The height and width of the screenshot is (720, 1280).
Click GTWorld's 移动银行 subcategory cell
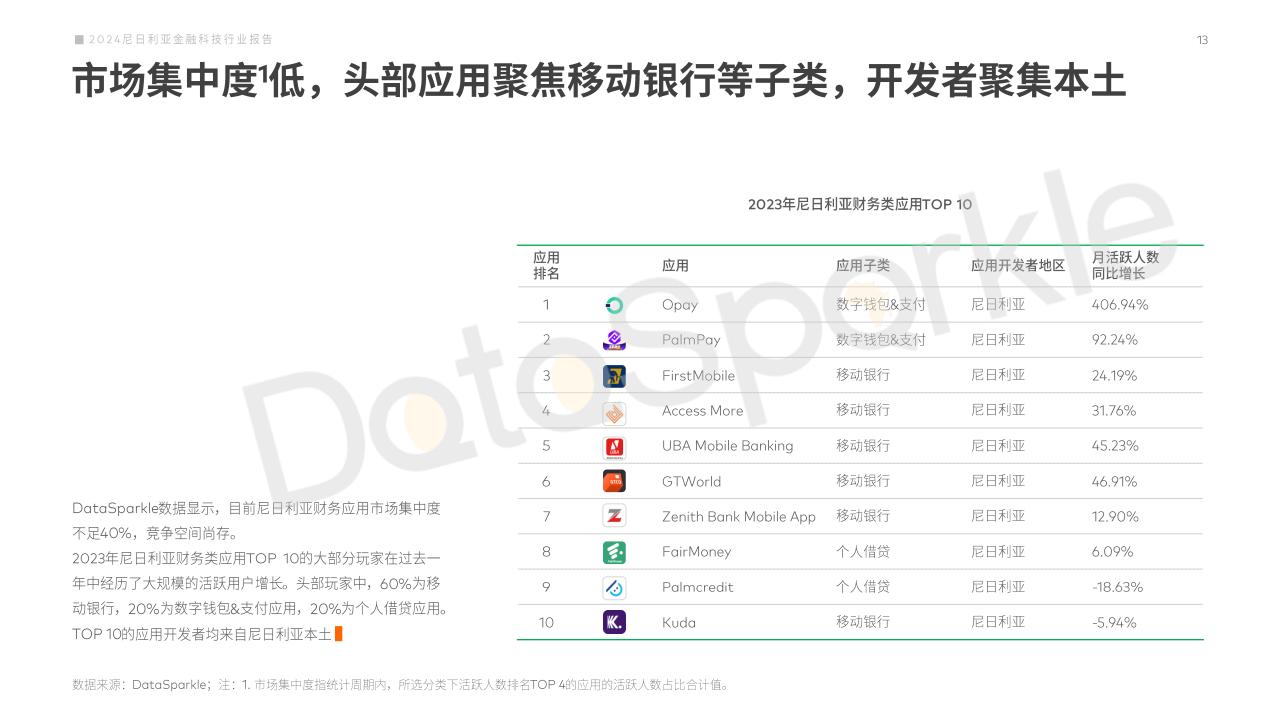pos(863,481)
